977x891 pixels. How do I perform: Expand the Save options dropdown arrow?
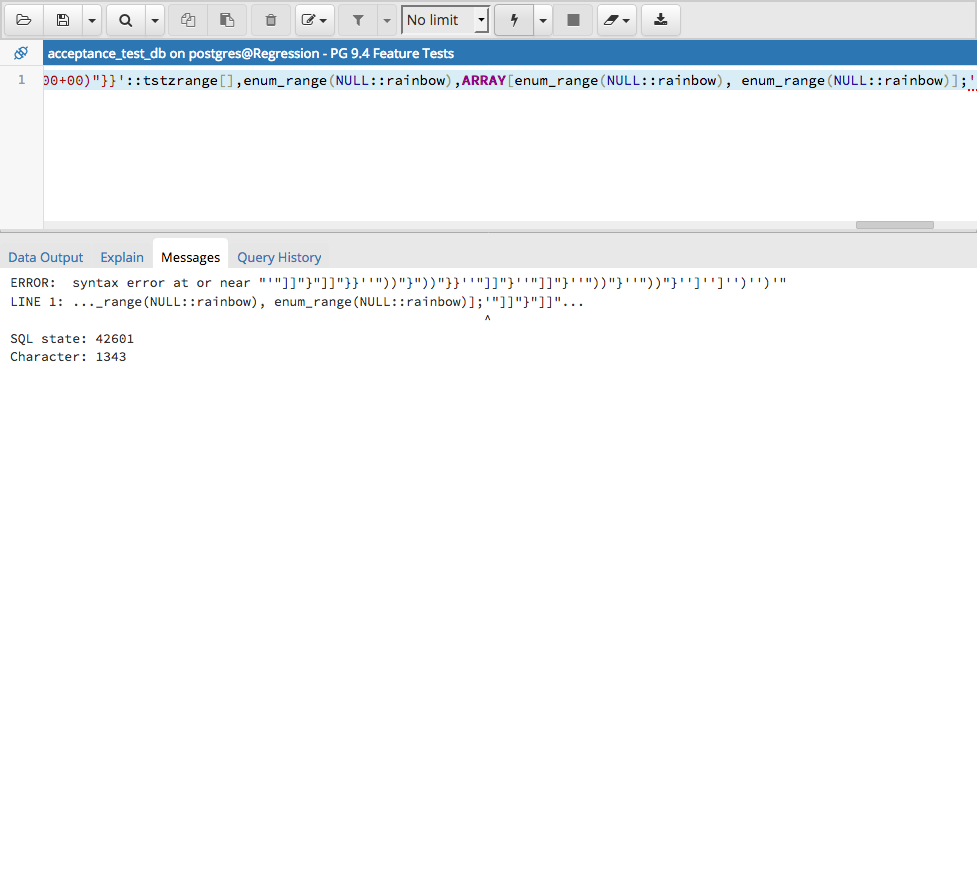[92, 20]
